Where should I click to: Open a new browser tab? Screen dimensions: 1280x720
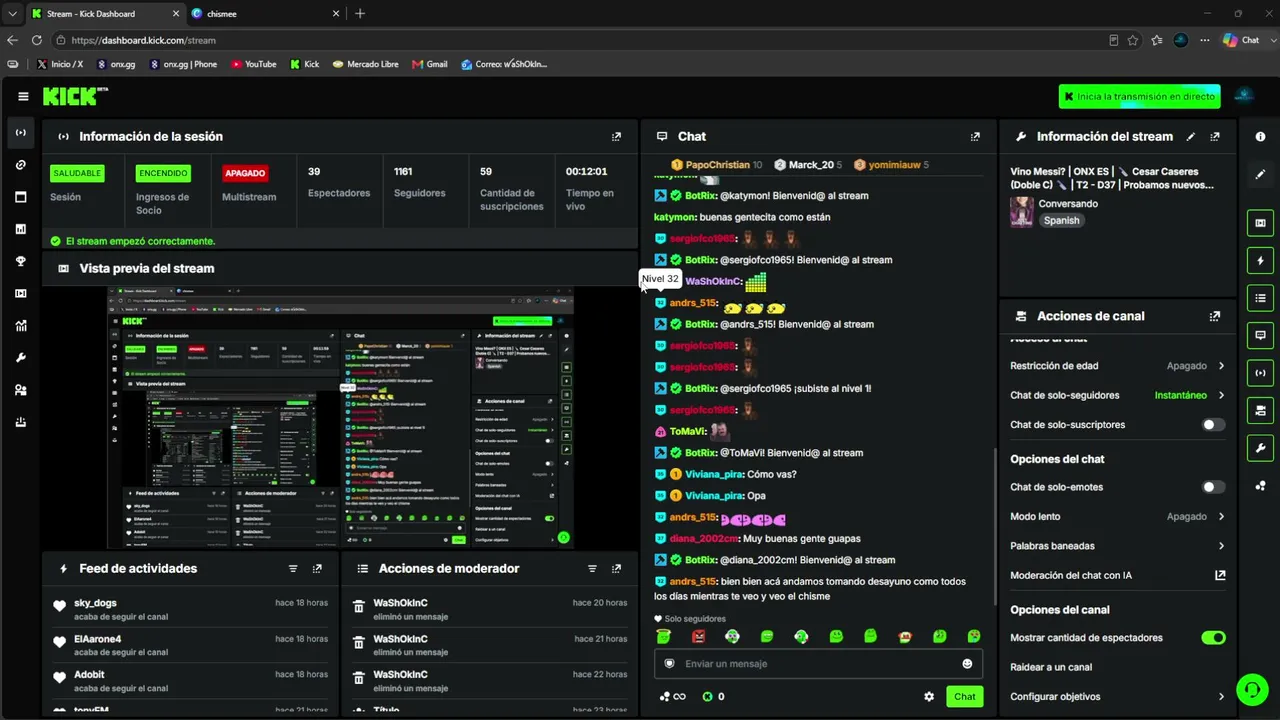(360, 14)
